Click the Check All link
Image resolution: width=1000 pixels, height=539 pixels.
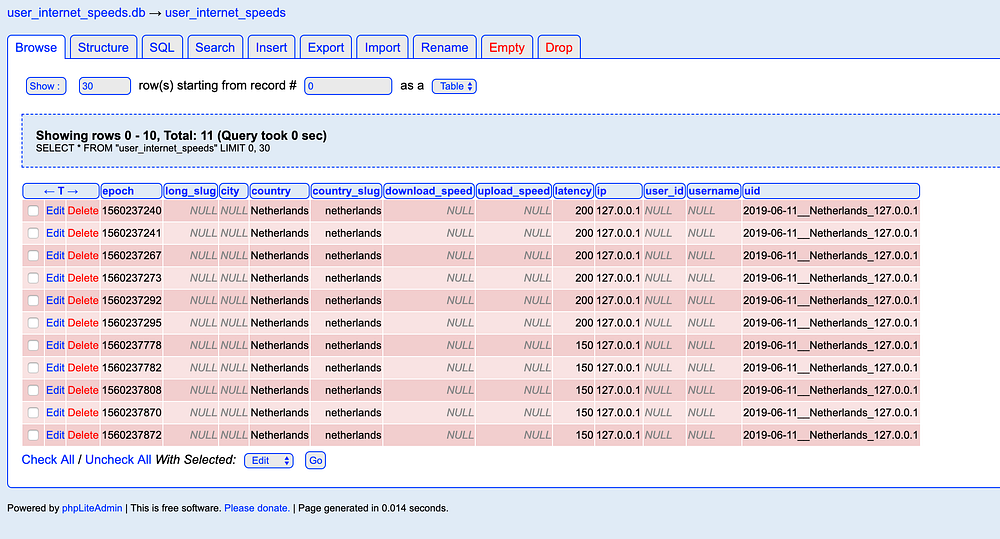pos(48,460)
